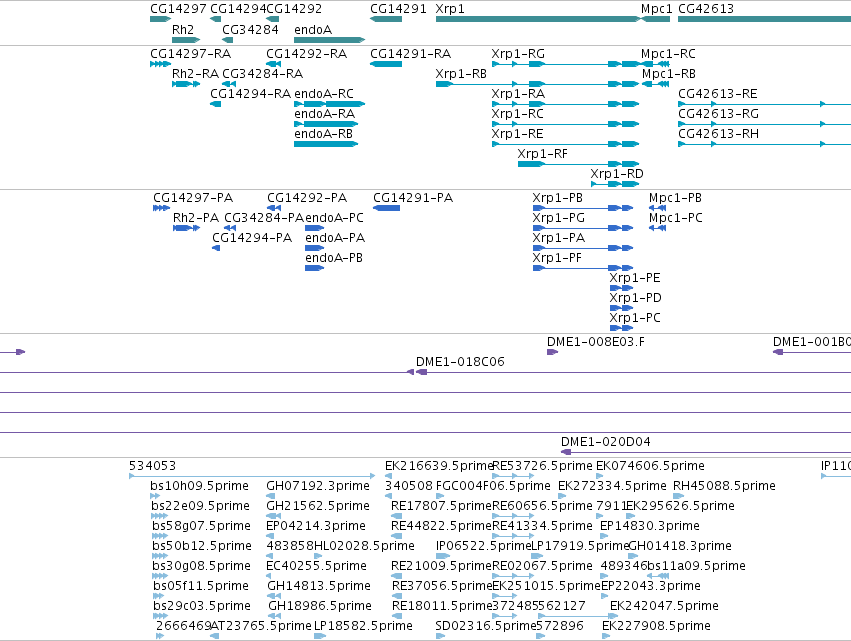Click the endoA gene label
This screenshot has width=851, height=641.
click(313, 30)
